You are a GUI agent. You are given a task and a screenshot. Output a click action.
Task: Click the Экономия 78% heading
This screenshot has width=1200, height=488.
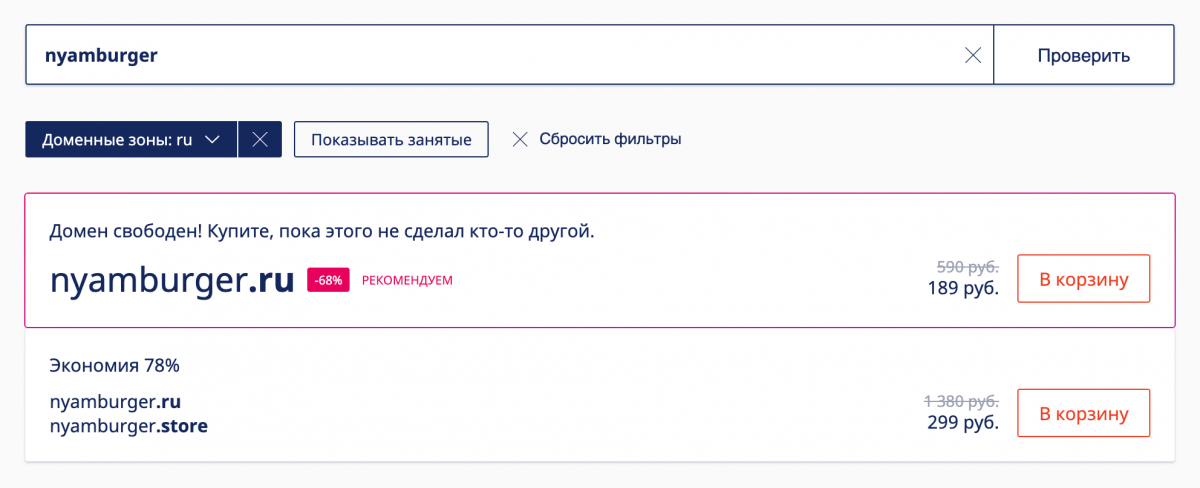[114, 366]
